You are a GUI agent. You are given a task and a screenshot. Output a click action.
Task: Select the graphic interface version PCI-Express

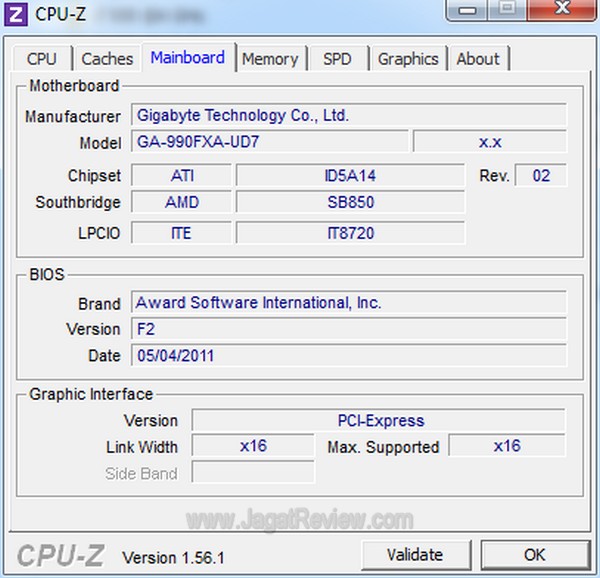(378, 420)
